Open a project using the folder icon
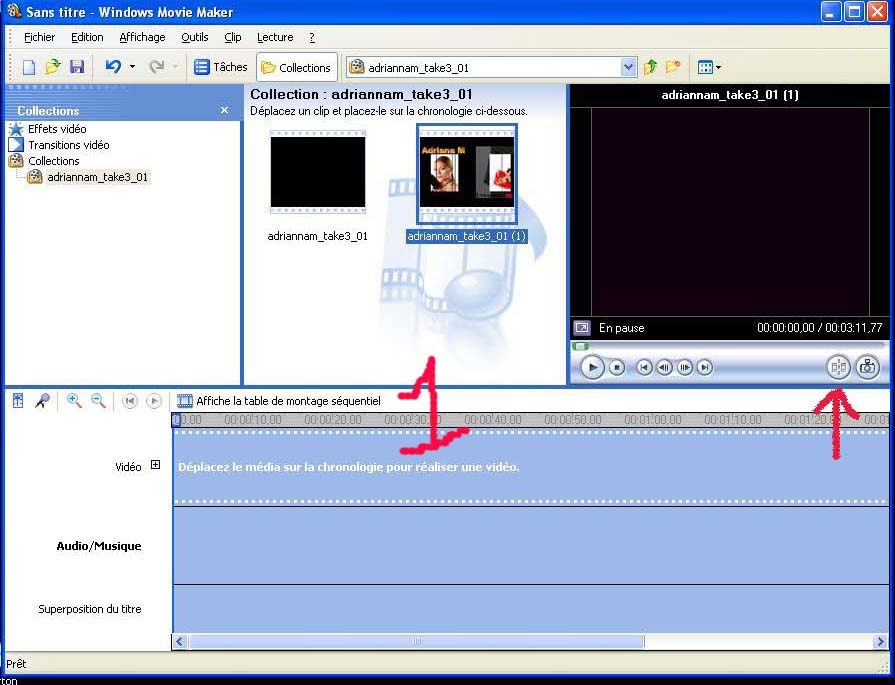895x685 pixels. [53, 67]
